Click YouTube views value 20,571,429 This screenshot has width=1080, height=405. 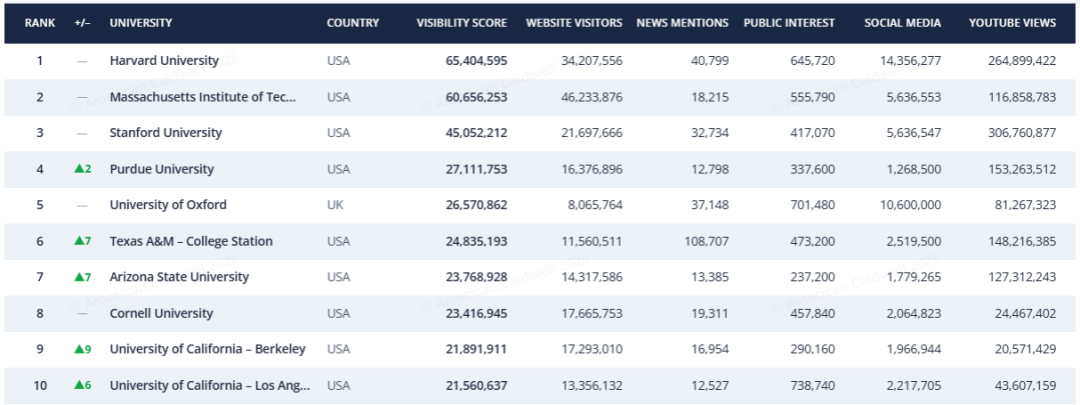coord(1025,349)
